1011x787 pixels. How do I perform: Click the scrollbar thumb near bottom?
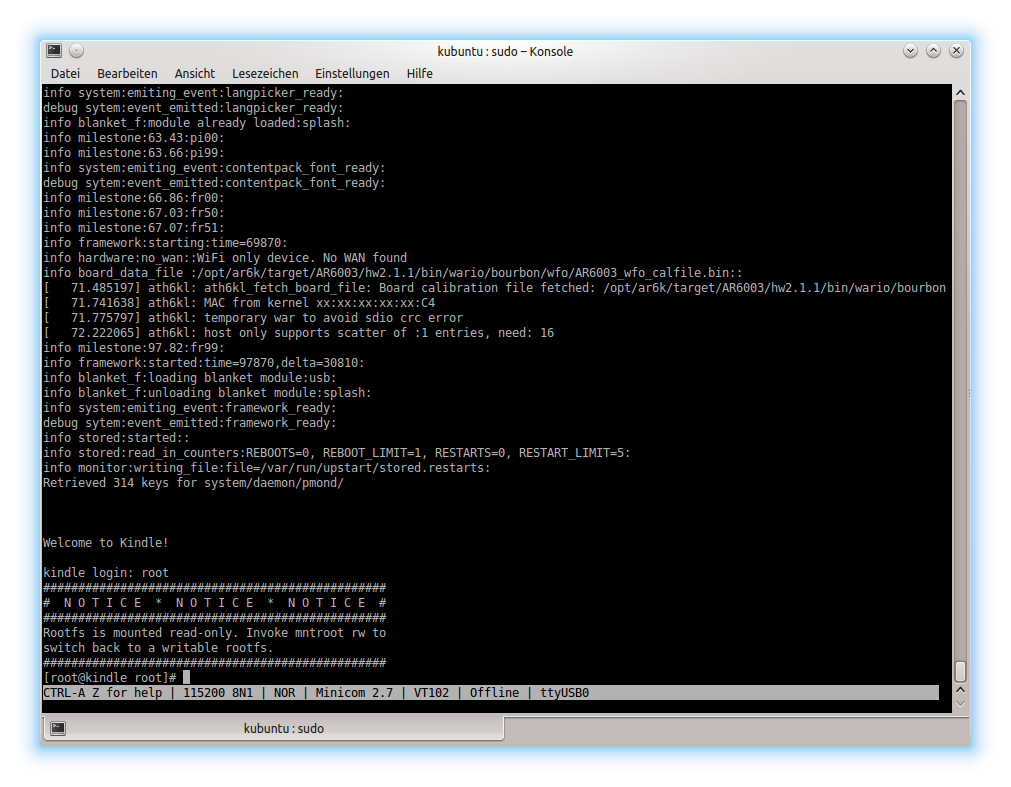click(960, 671)
